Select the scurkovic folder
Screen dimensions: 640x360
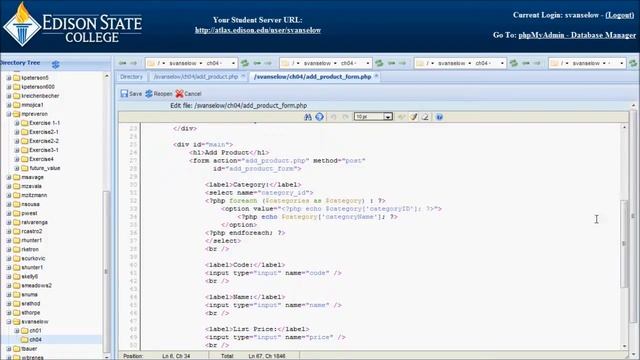(33, 258)
